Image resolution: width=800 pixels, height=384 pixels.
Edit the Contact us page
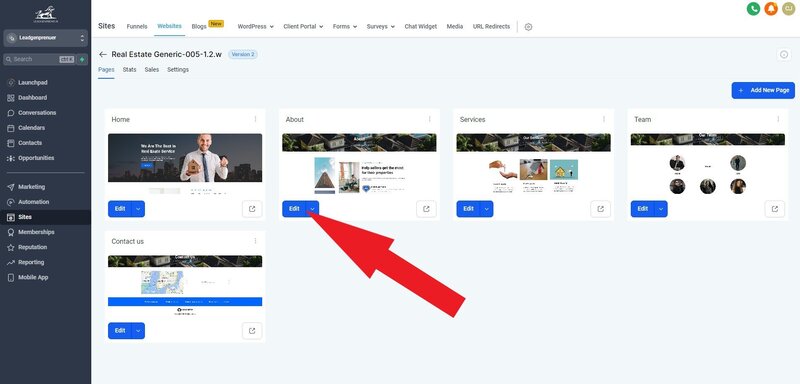(120, 331)
